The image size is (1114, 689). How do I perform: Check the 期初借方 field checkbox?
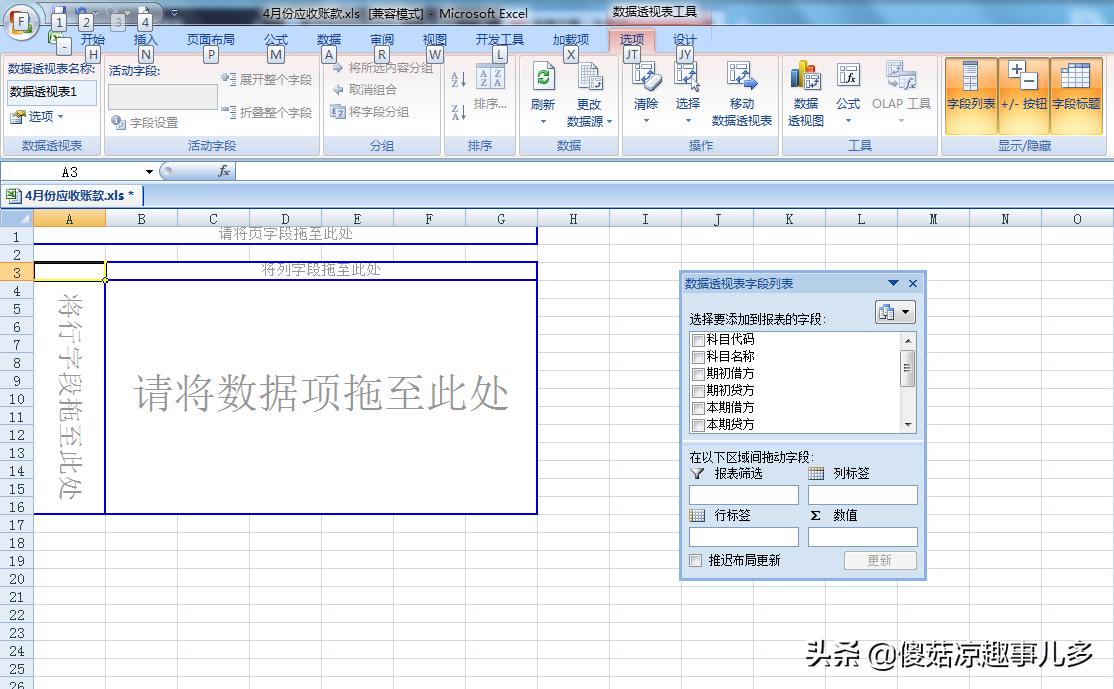[x=697, y=372]
